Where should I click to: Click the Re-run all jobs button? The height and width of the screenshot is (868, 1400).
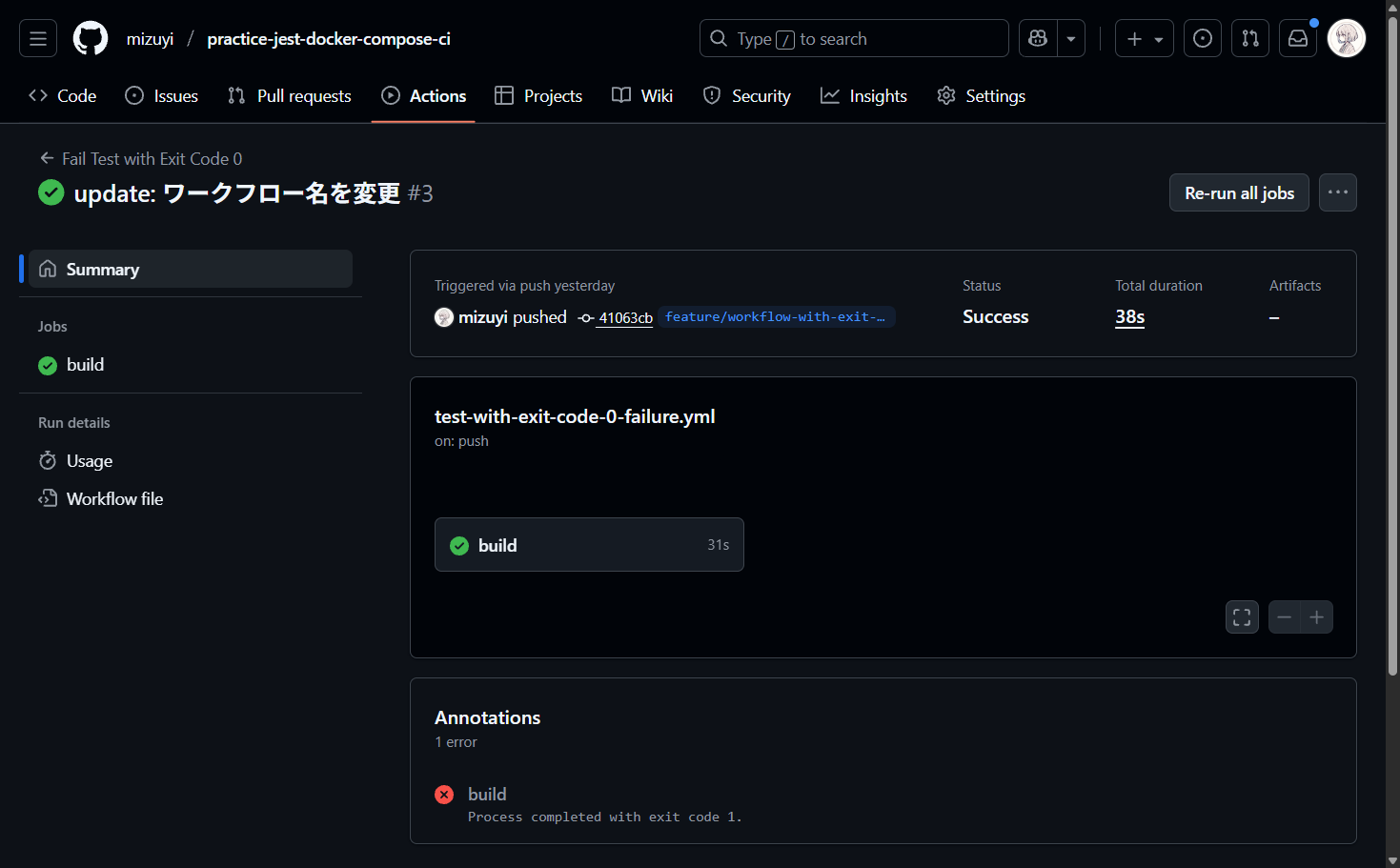click(1238, 192)
